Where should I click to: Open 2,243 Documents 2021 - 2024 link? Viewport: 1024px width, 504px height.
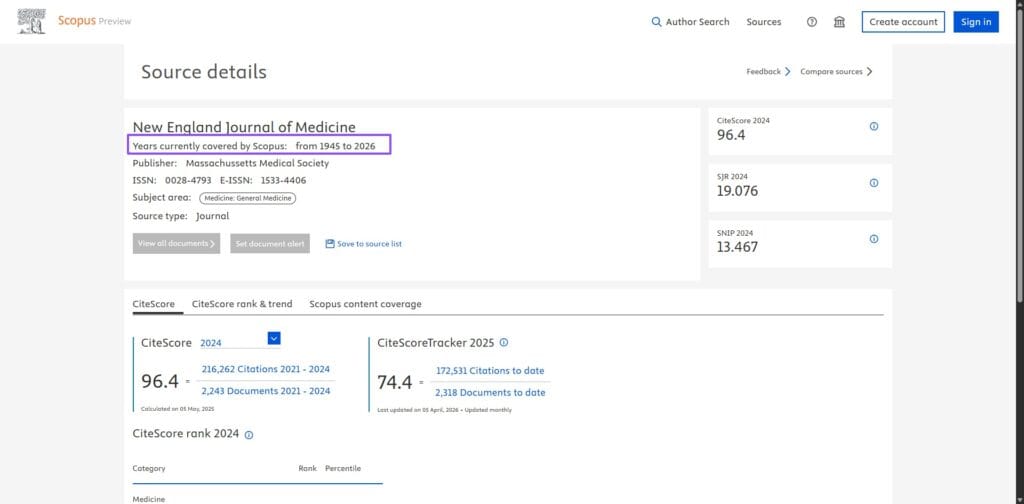click(x=266, y=391)
